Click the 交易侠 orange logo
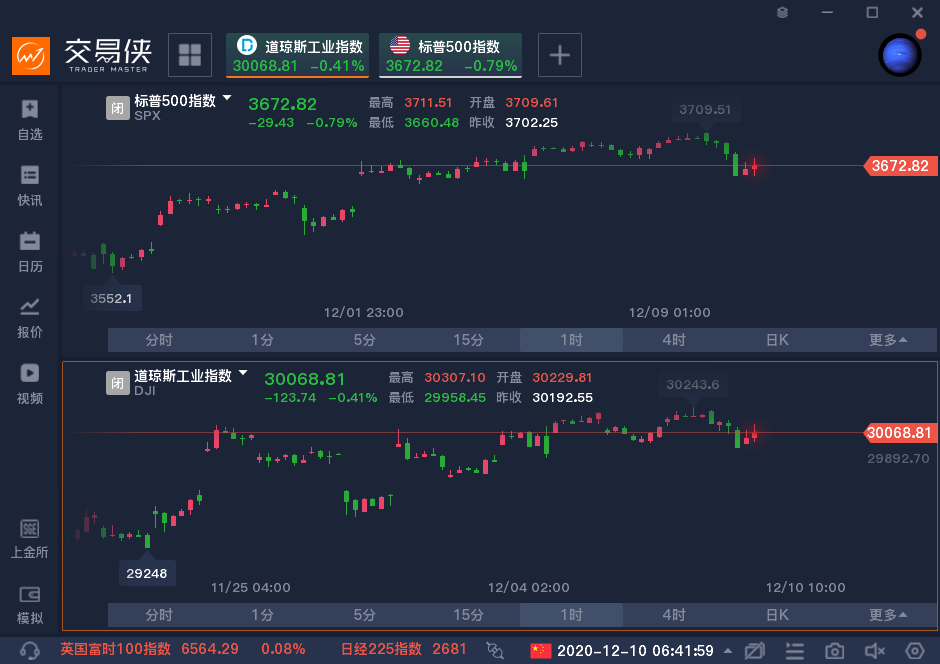 click(x=31, y=56)
